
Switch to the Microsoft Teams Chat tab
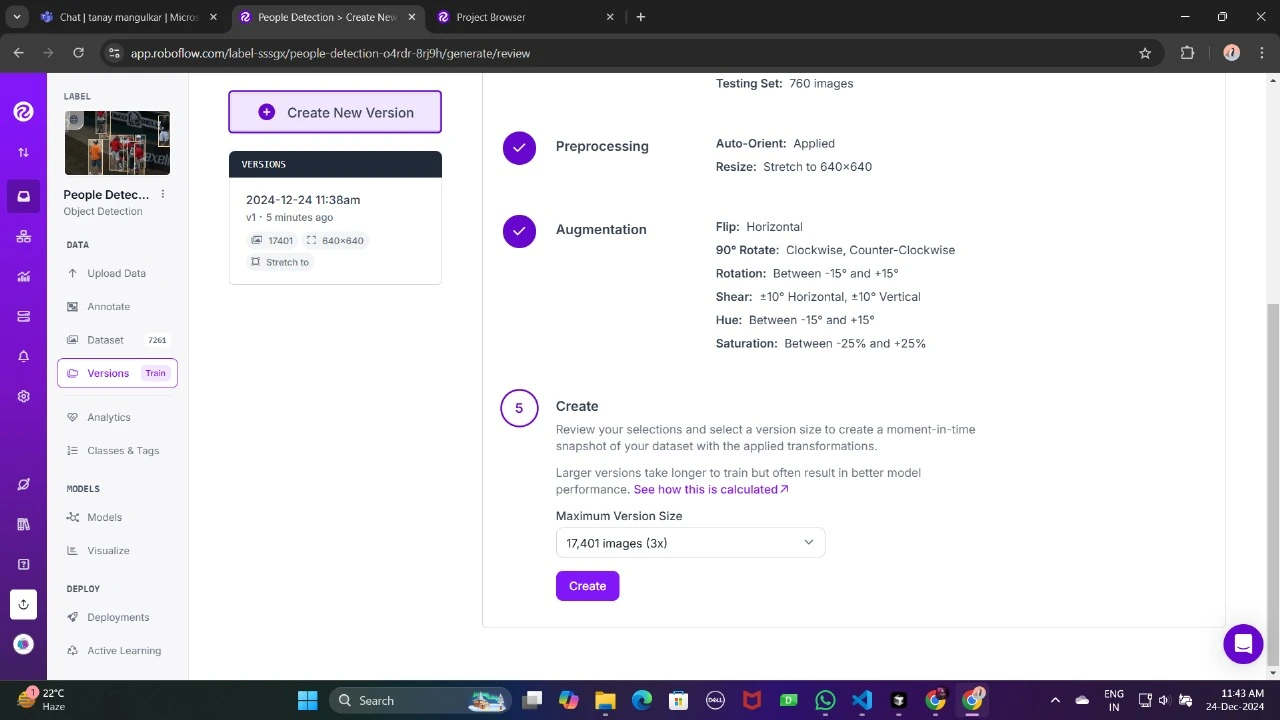129,17
